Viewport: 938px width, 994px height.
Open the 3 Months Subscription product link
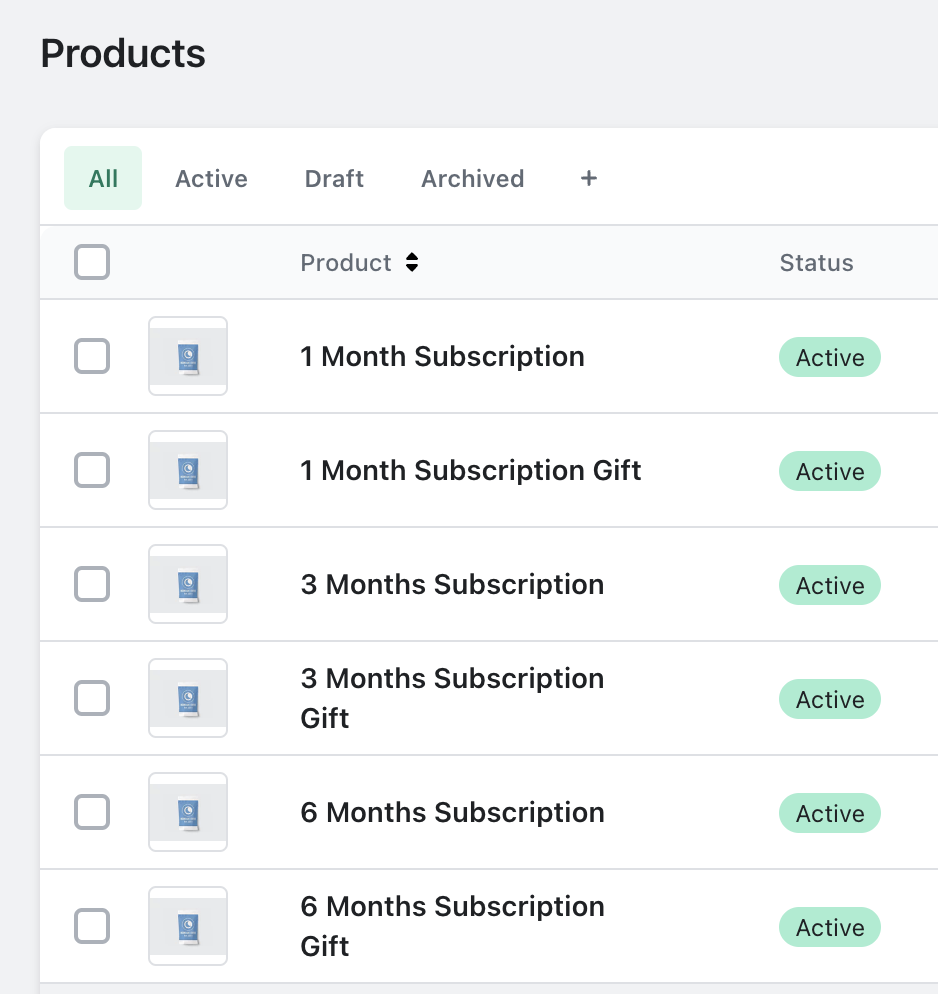pos(452,584)
